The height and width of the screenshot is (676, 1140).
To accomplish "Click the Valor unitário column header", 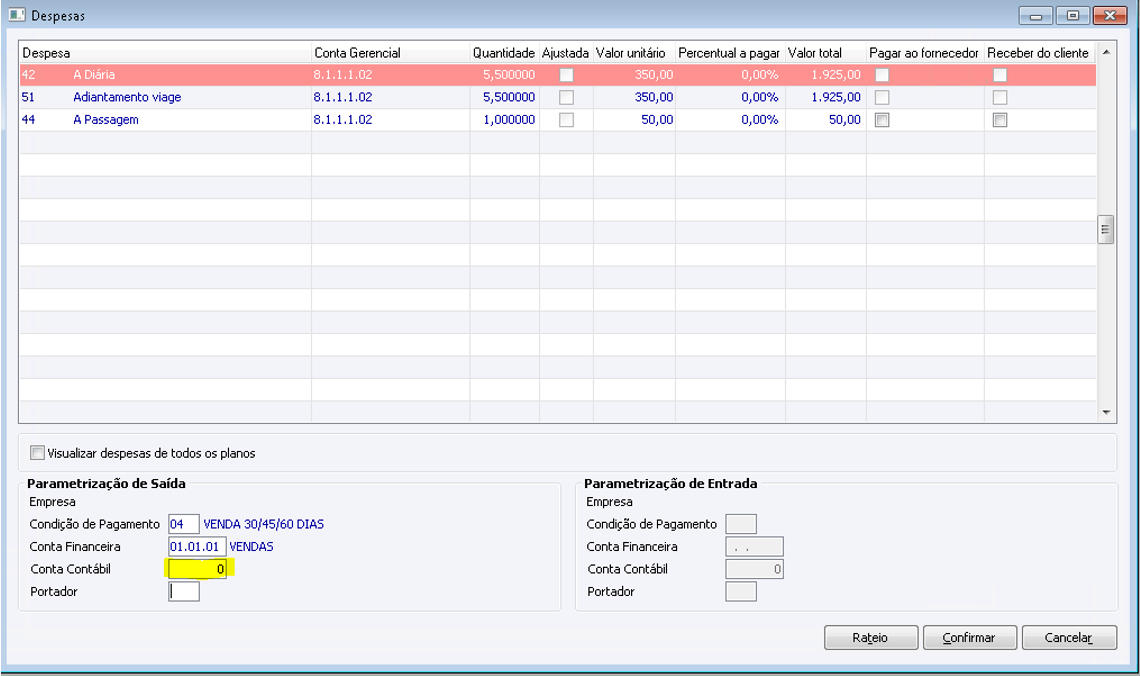I will (634, 52).
